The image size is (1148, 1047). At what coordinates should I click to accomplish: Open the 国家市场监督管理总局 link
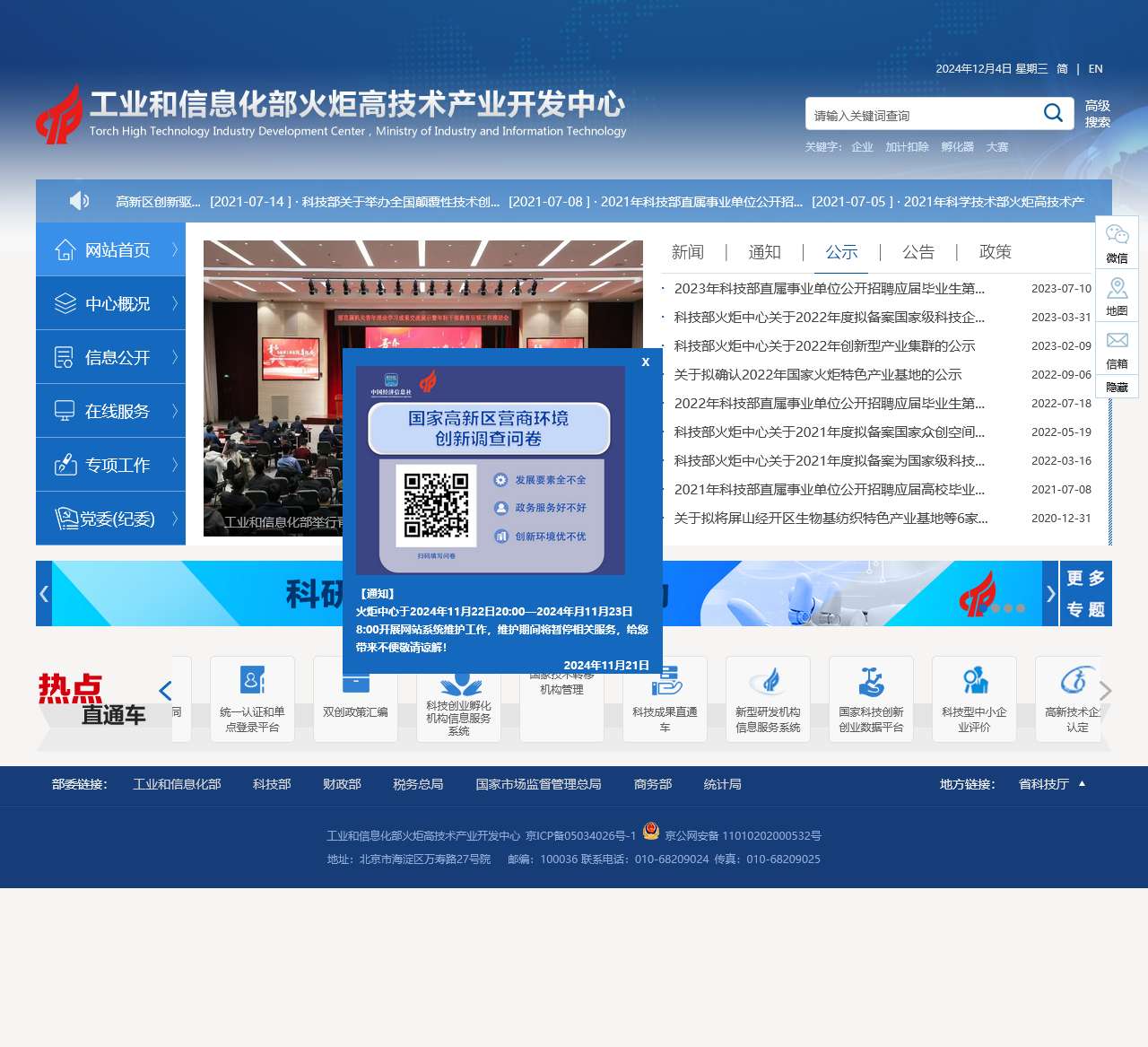point(538,784)
